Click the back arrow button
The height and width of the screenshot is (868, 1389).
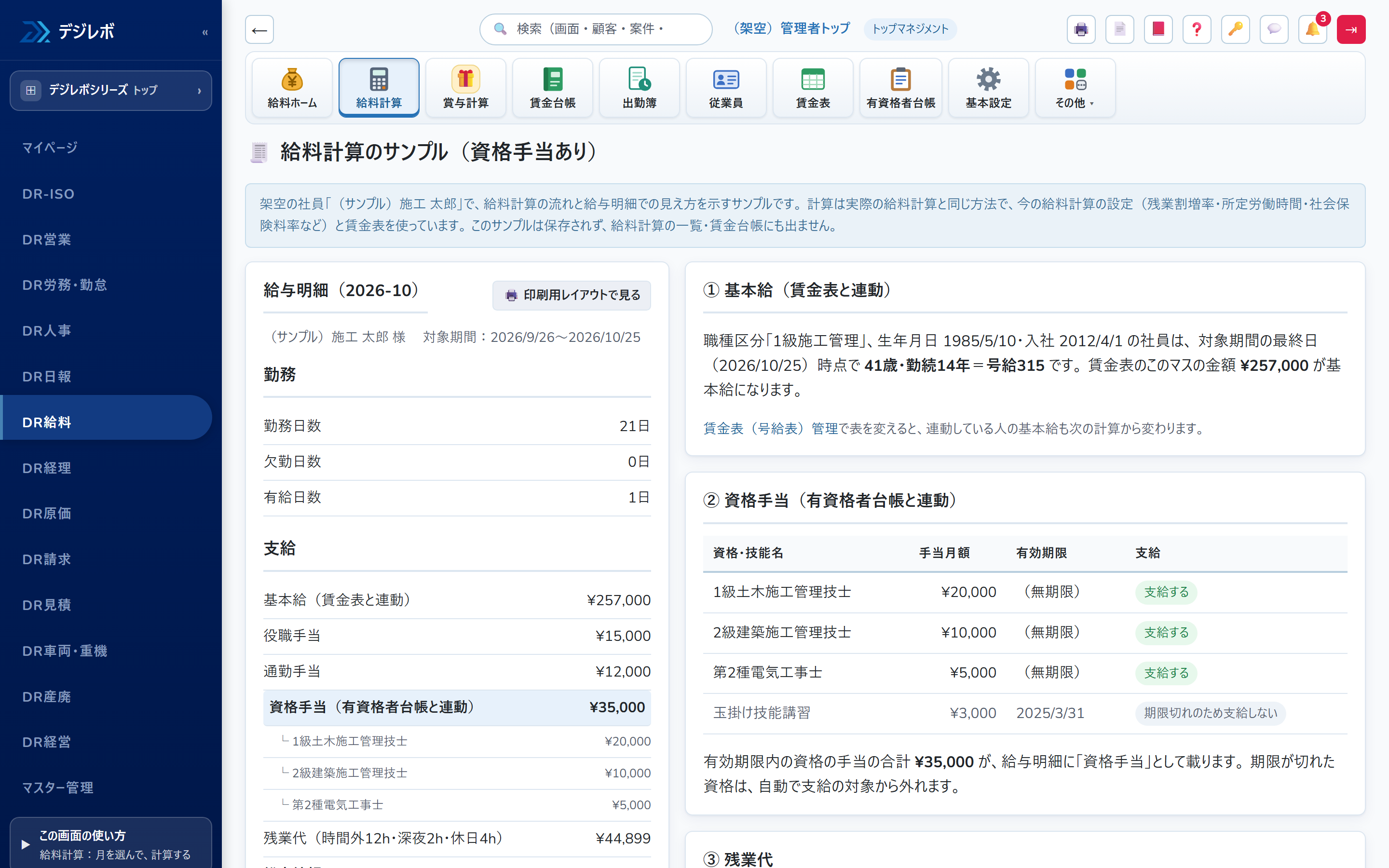pyautogui.click(x=259, y=29)
